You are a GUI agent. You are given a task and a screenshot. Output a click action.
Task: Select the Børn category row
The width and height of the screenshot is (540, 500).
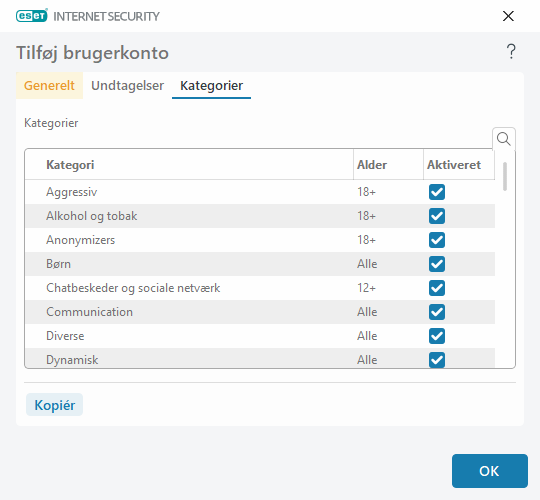point(260,264)
